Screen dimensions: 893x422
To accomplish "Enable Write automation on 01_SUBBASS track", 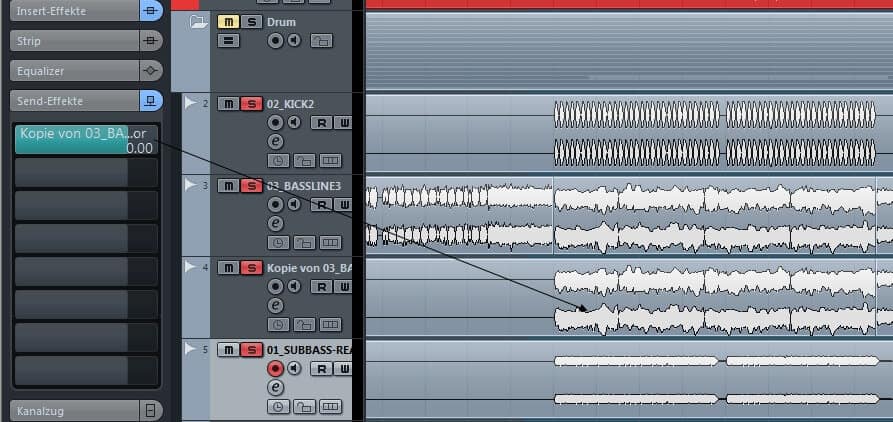I will [343, 368].
